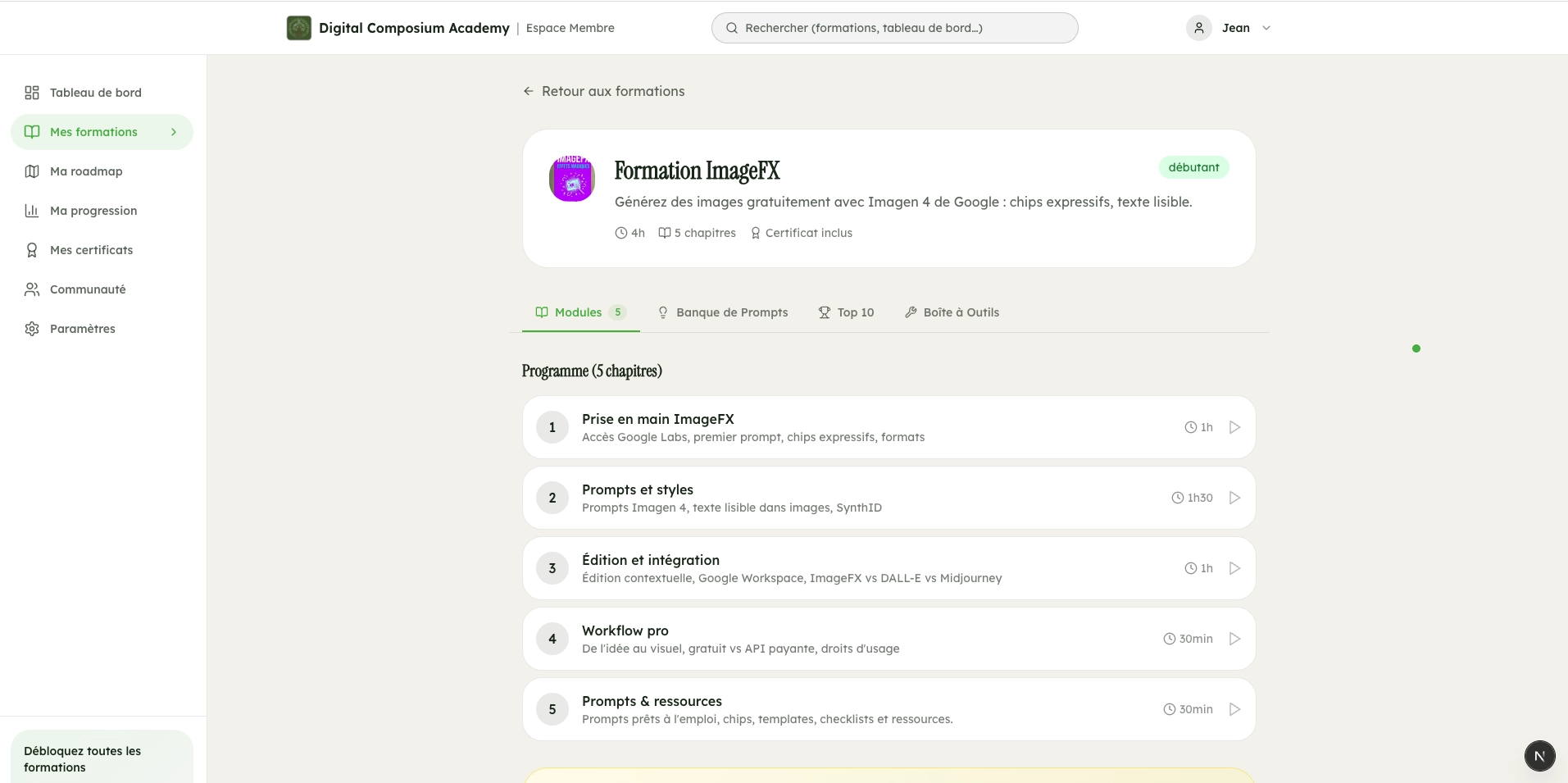The image size is (1568, 783).
Task: Click the Mes certificats badge icon
Action: coord(31,249)
